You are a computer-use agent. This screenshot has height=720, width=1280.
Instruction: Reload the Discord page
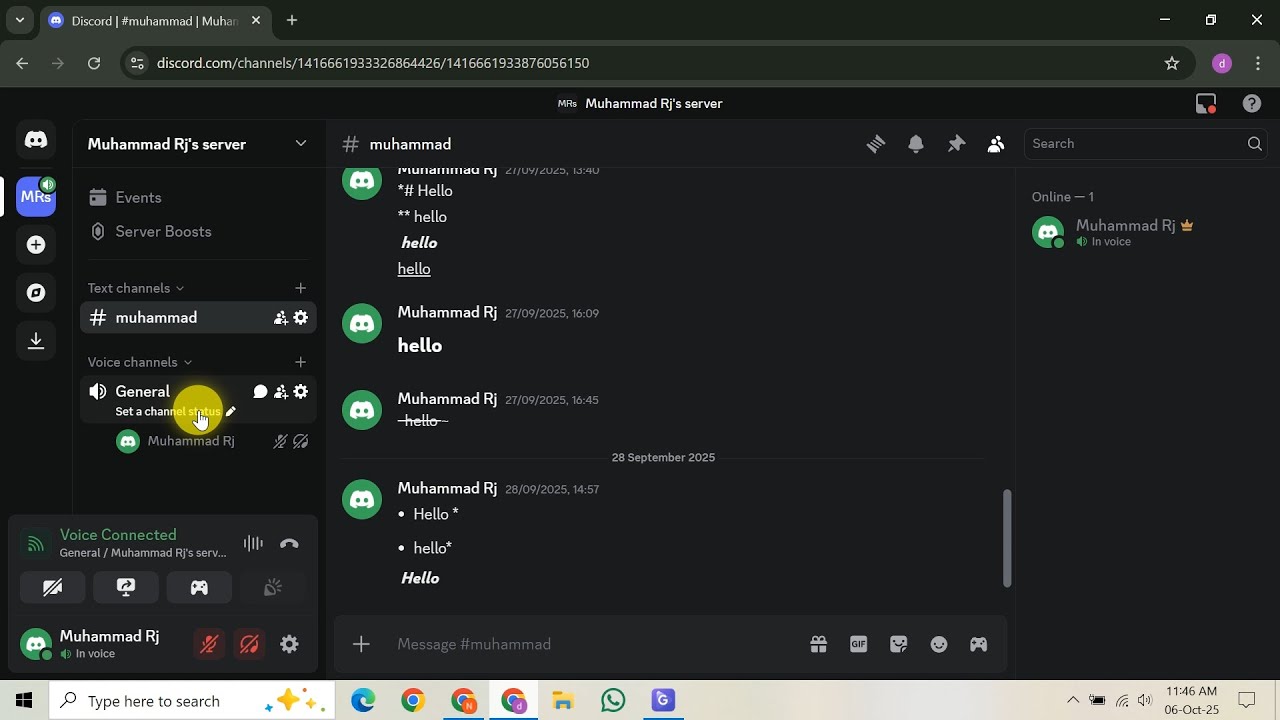94,63
